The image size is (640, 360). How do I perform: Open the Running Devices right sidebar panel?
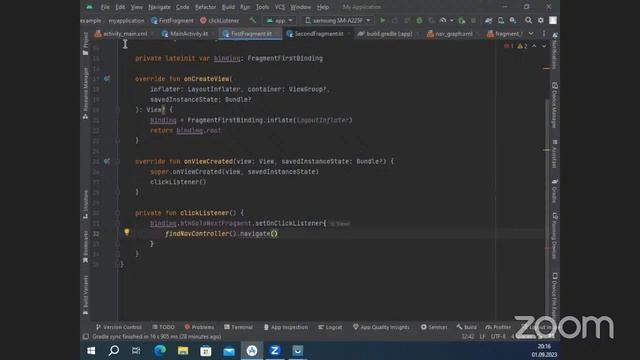point(554,236)
